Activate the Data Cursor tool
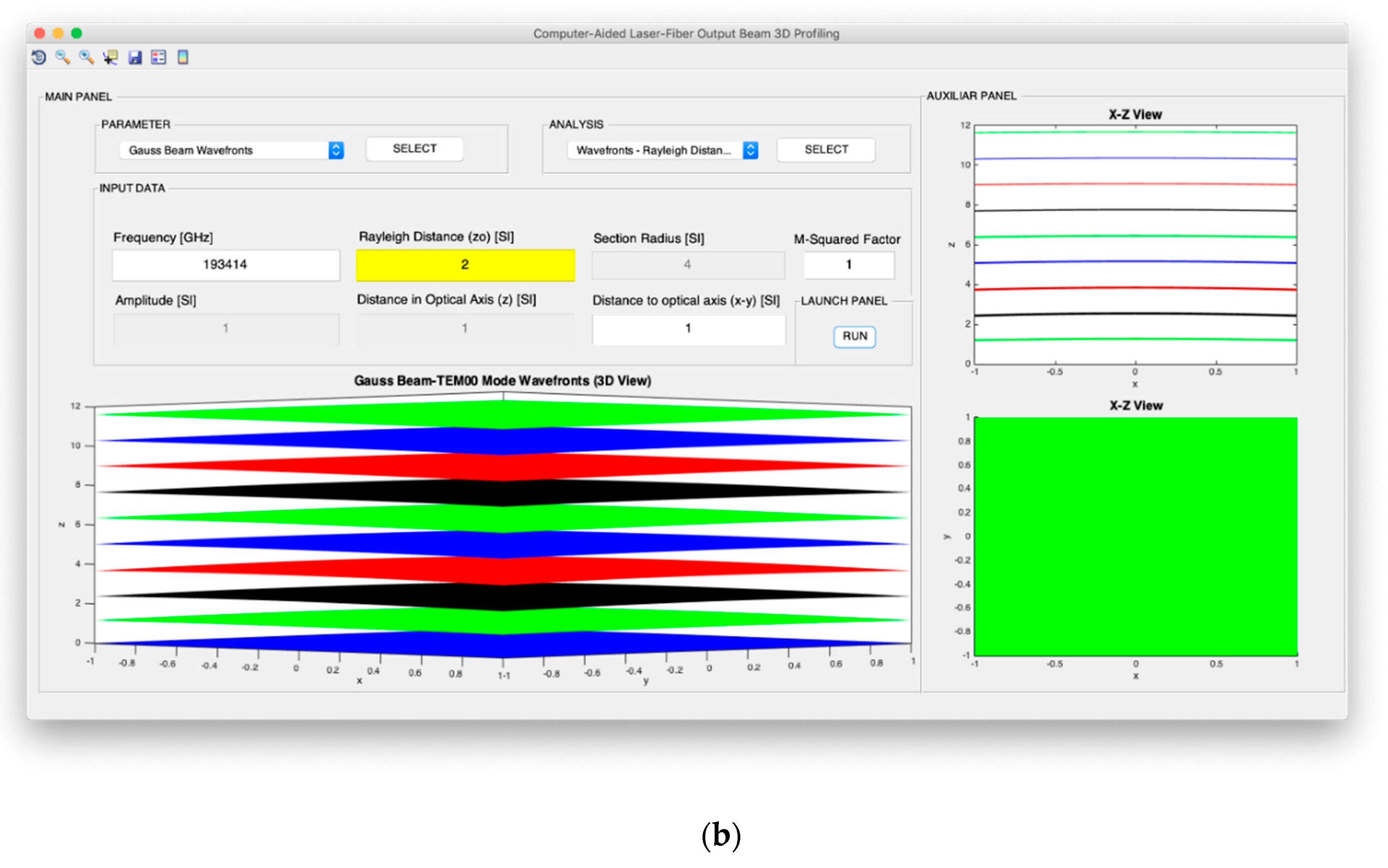Viewport: 1388px width, 868px height. (110, 58)
